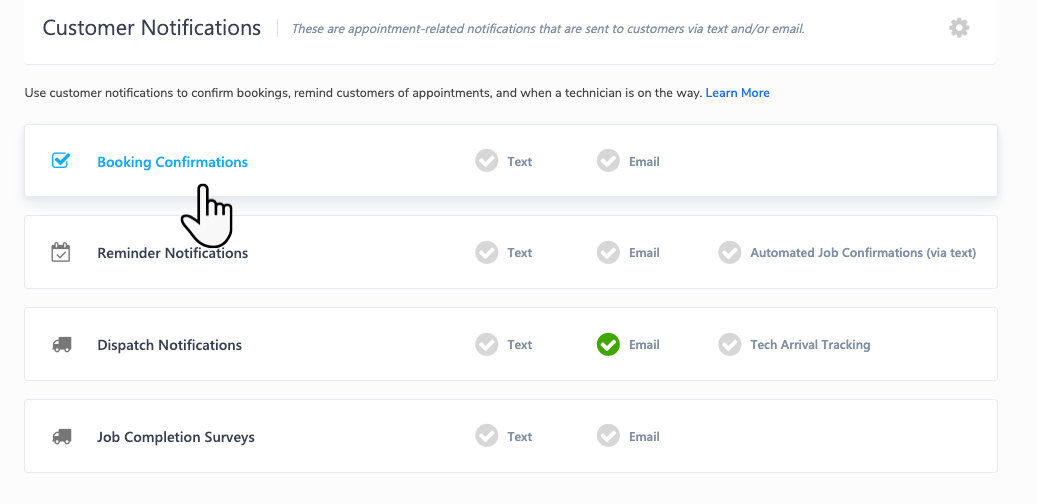1037x504 pixels.
Task: Enable Email for Job Completion Surveys
Action: (608, 436)
